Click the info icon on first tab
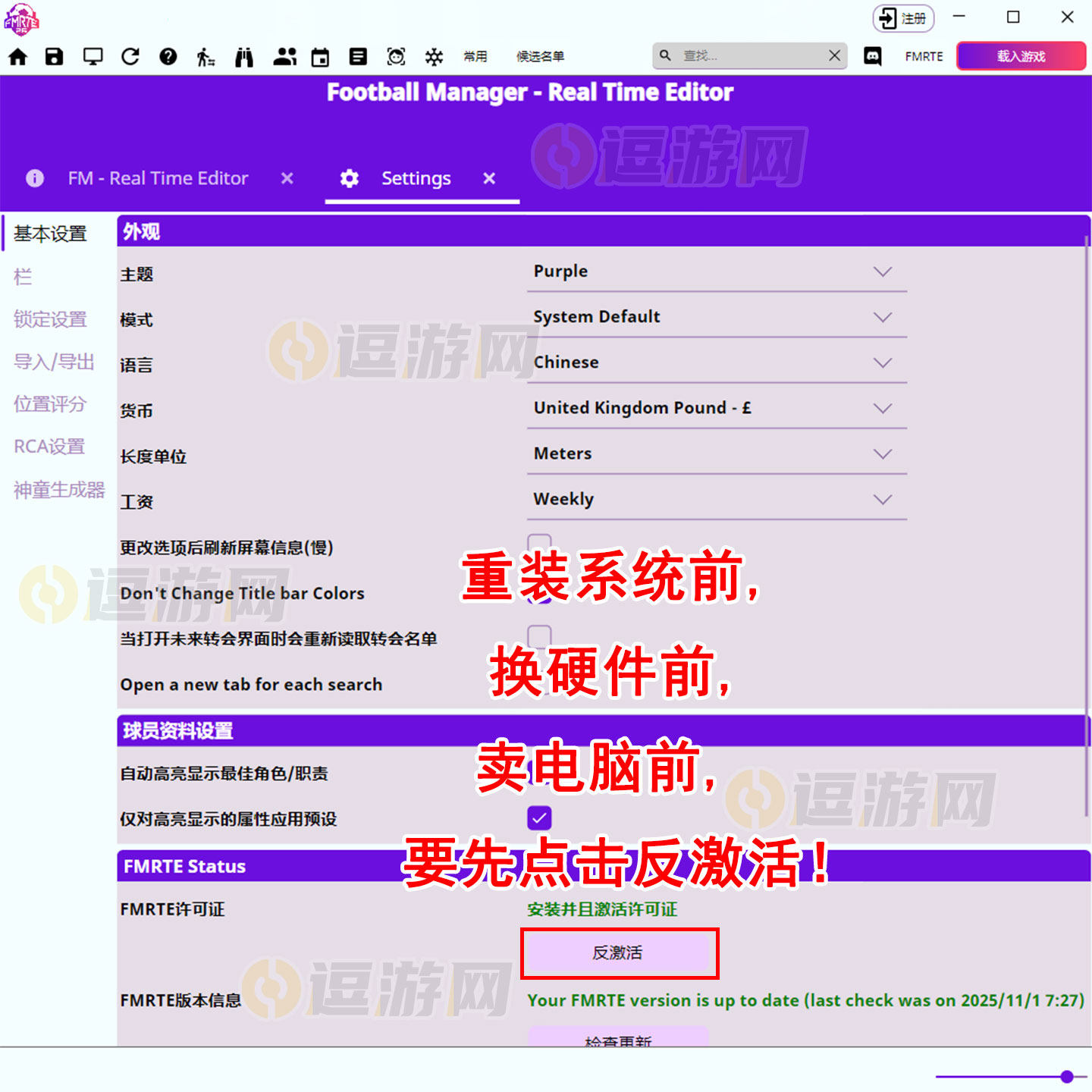Screen dimensions: 1092x1092 (x=35, y=178)
